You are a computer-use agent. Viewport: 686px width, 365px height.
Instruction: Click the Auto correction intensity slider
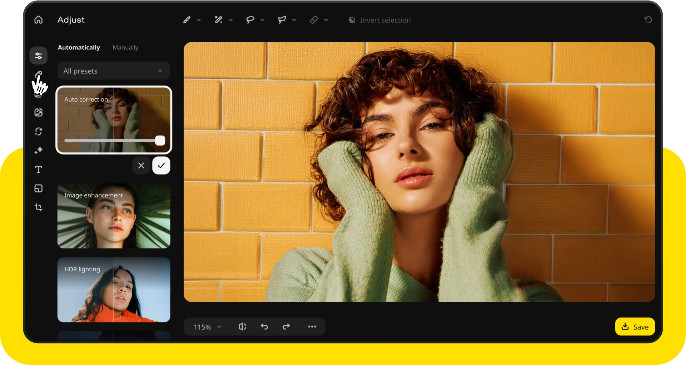(114, 140)
